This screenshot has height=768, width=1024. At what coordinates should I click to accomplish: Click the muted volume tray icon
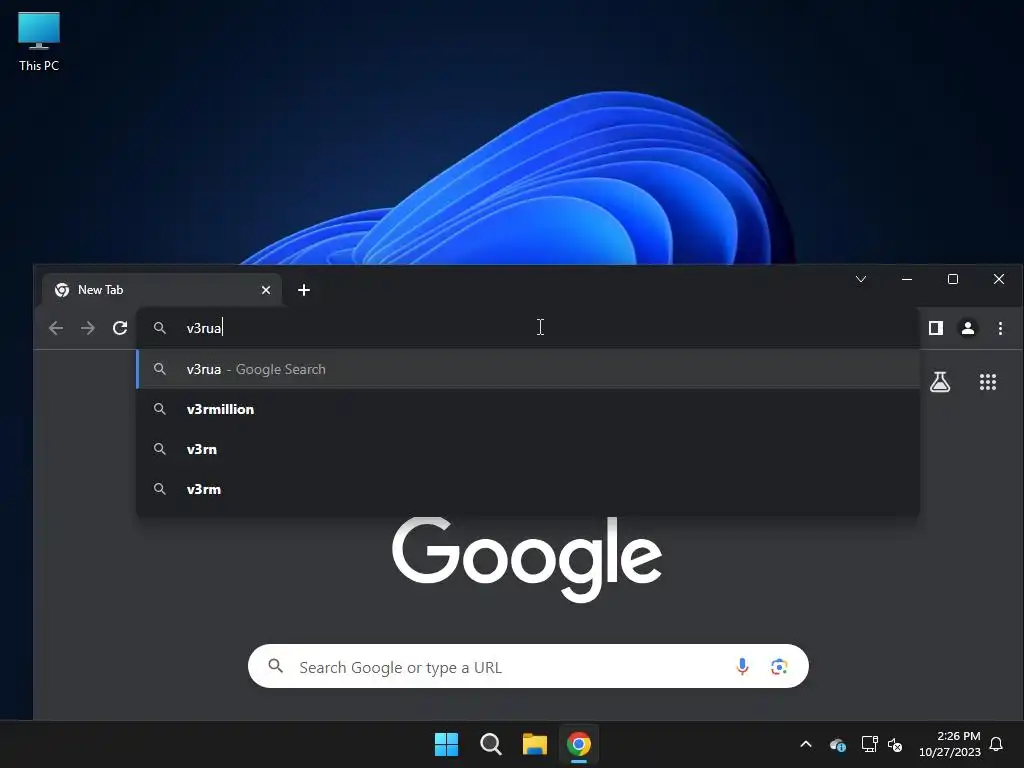(895, 744)
